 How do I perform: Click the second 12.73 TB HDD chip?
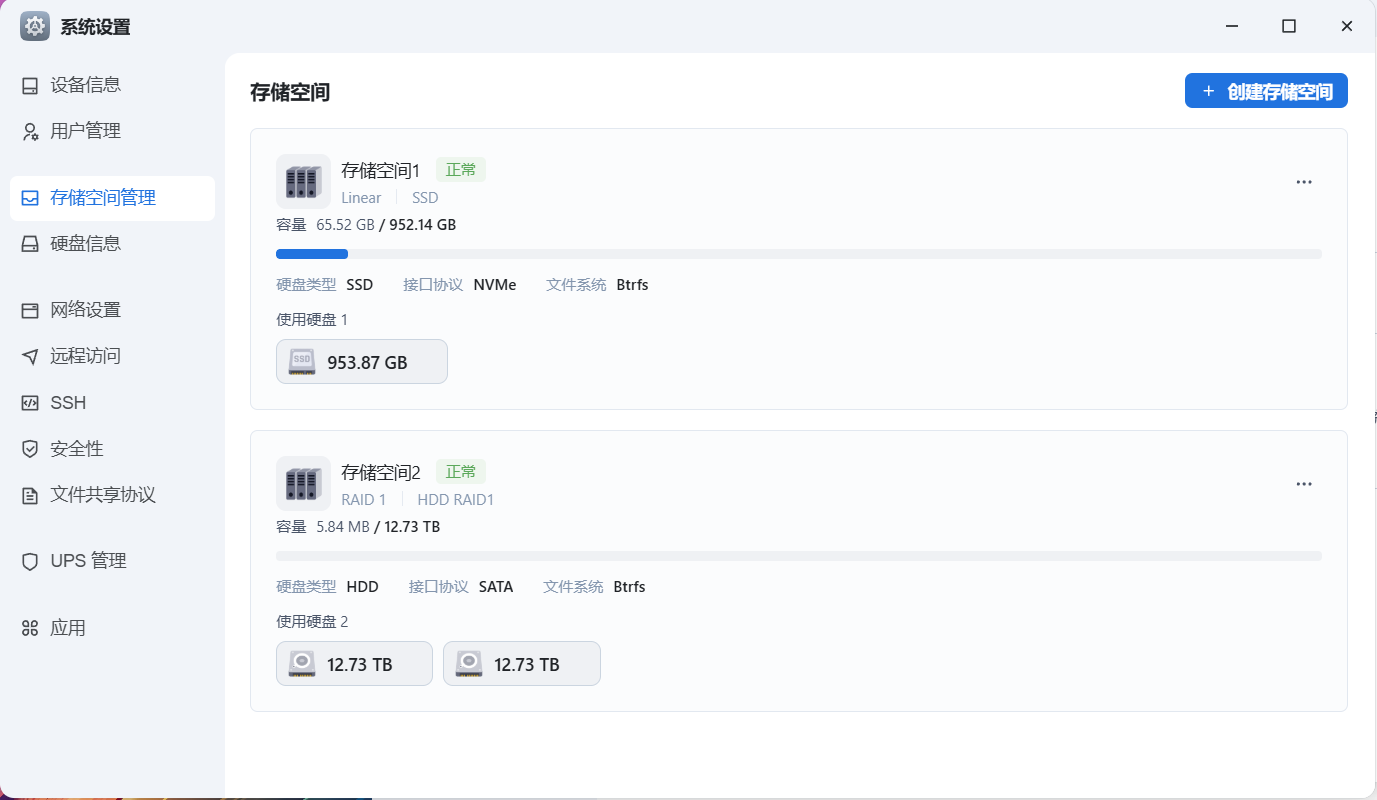[x=522, y=664]
